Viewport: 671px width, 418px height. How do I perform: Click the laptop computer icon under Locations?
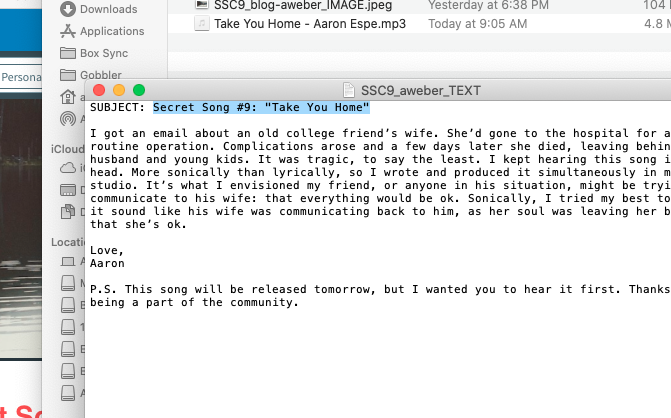pyautogui.click(x=68, y=261)
